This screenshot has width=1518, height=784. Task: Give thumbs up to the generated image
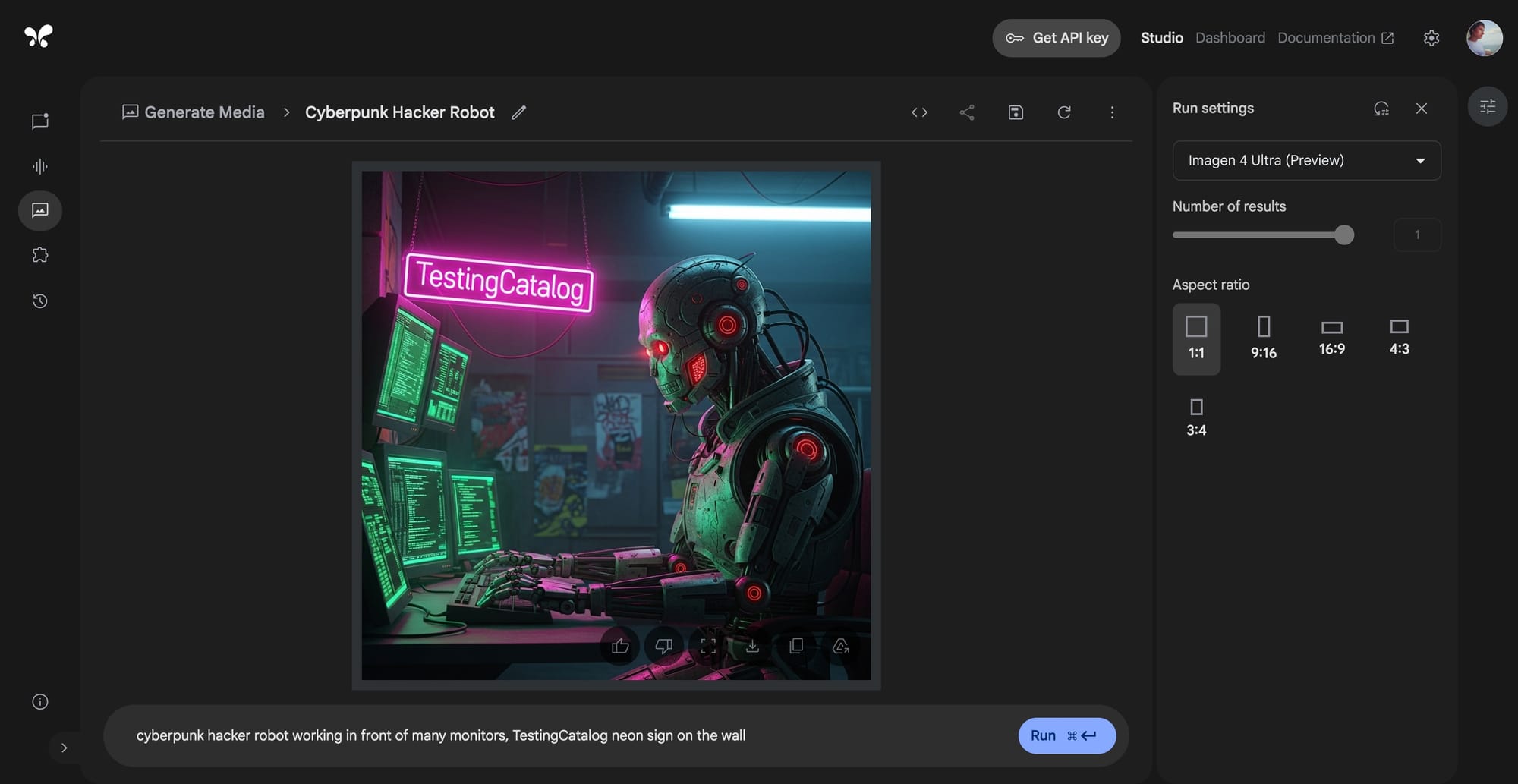click(x=620, y=647)
